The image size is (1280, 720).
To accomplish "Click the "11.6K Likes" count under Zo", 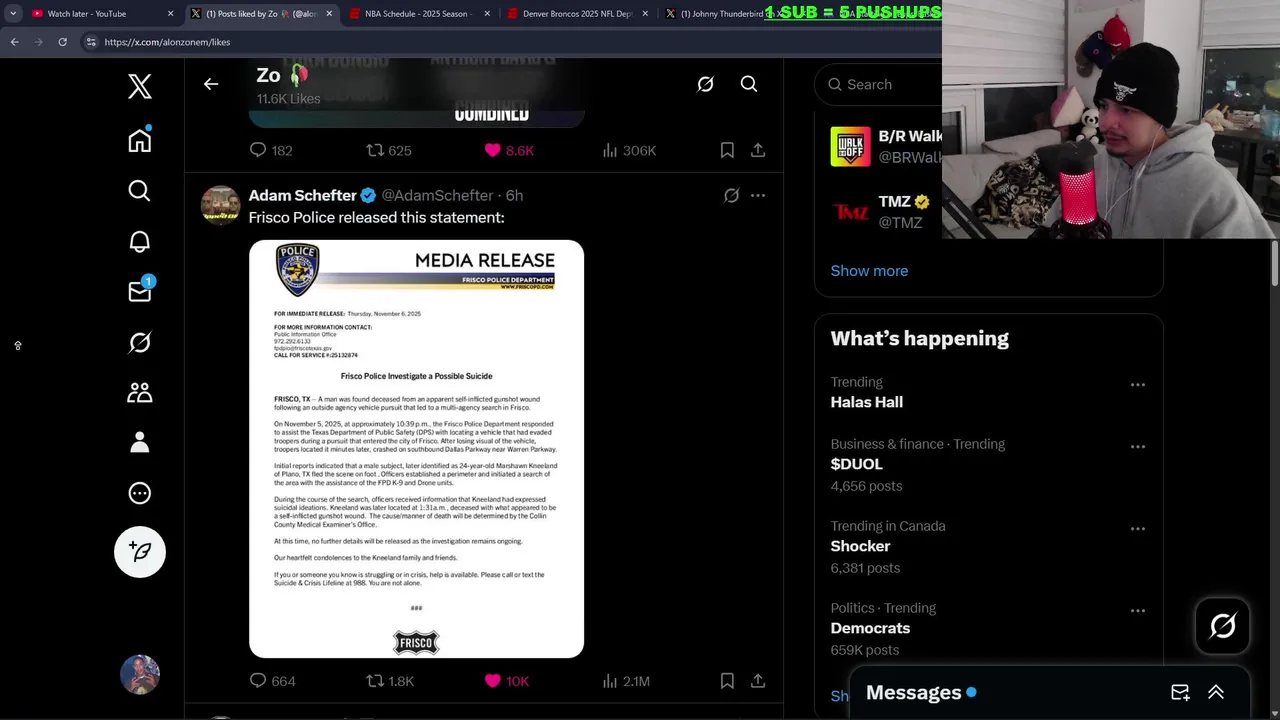I will tap(288, 99).
